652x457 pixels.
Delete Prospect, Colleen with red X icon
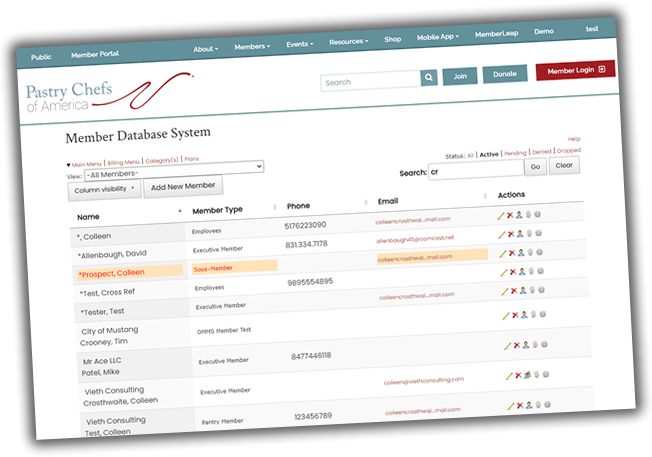click(512, 253)
